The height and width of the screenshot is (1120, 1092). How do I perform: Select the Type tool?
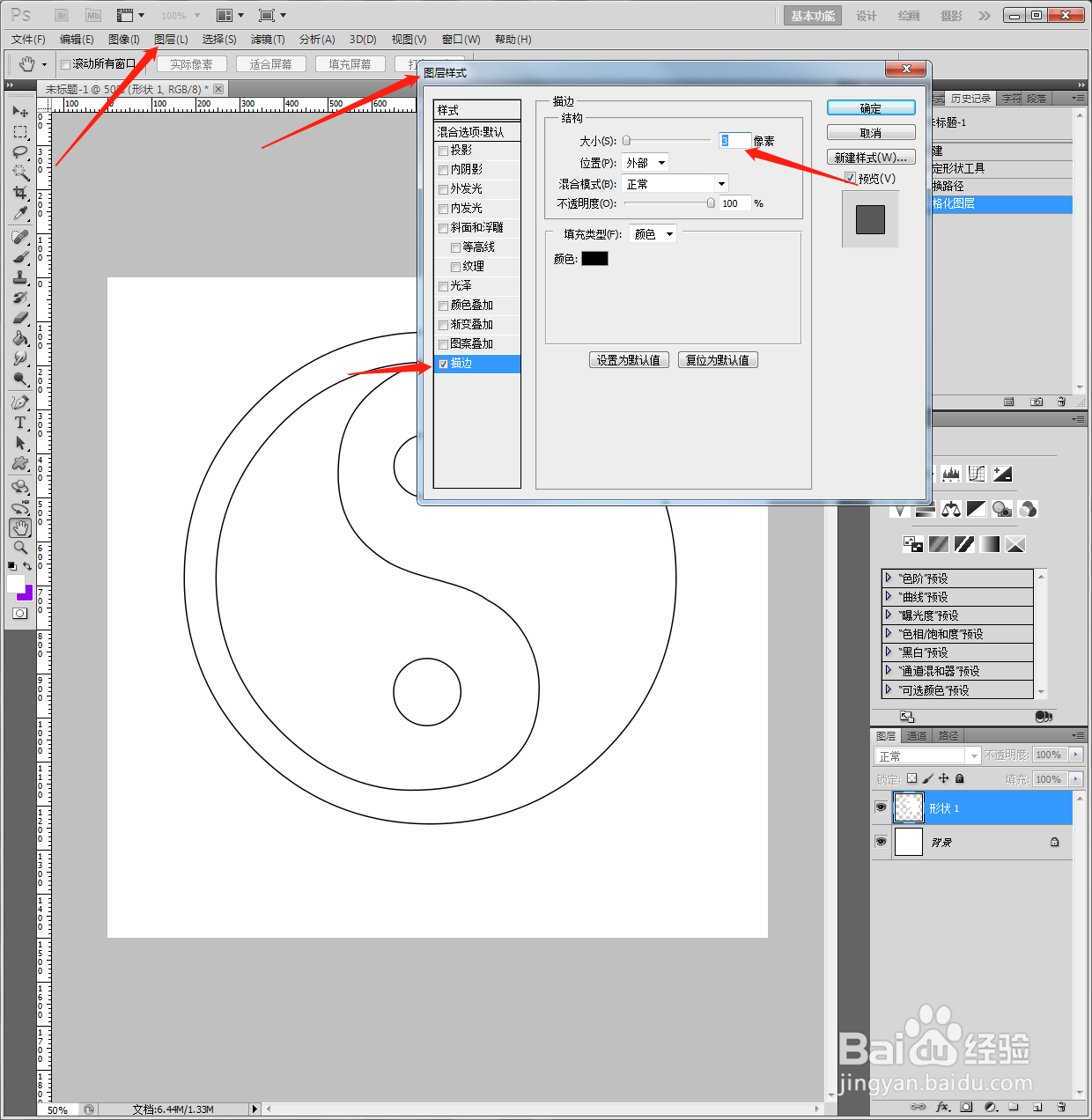(x=20, y=423)
